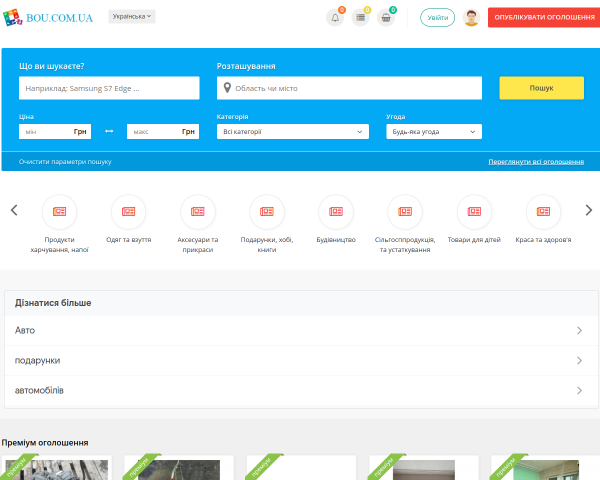Click the Увійти login button
Viewport: 600px width, 480px height.
click(x=437, y=18)
